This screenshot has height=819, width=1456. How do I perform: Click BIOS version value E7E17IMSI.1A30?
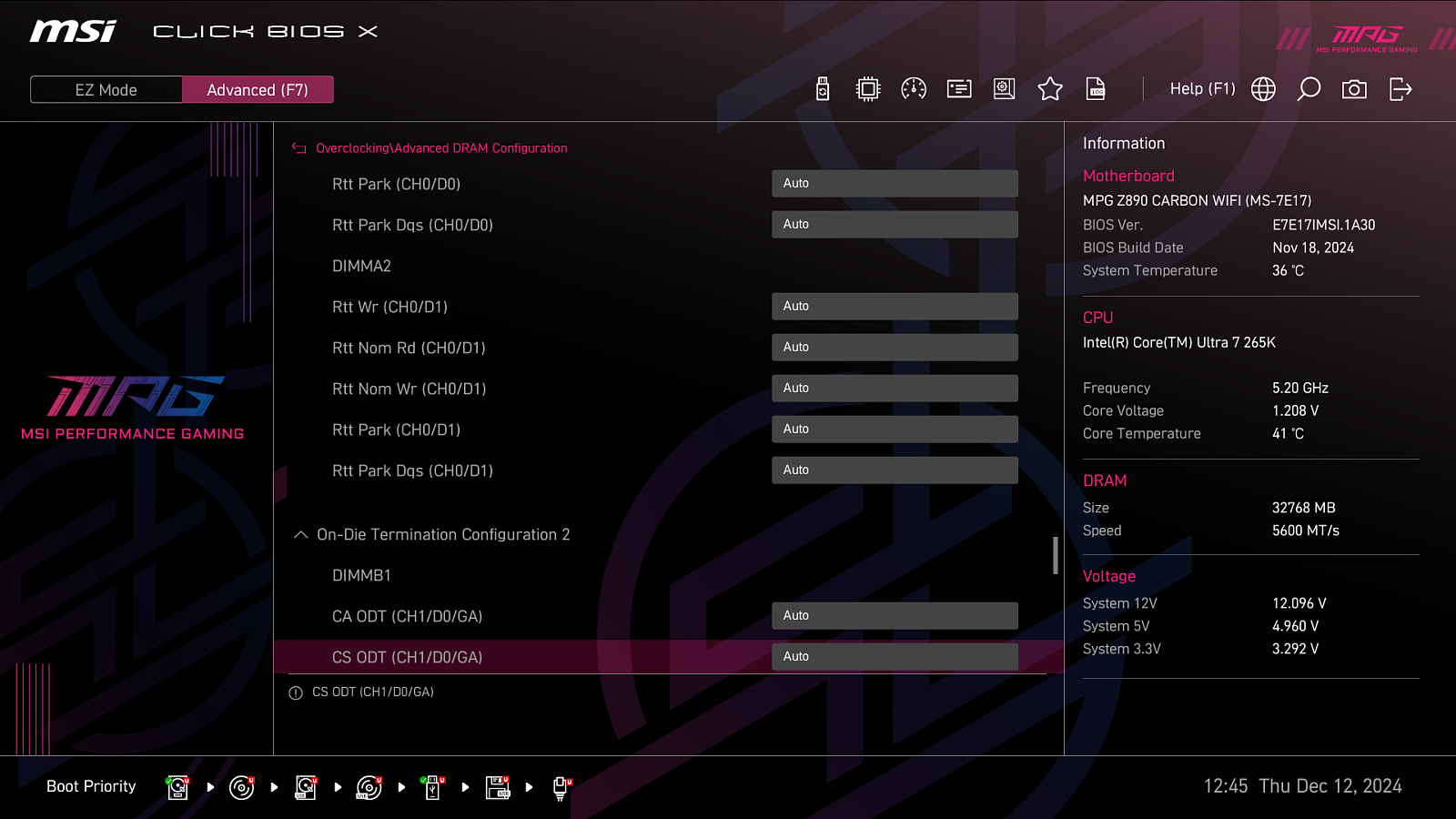pos(1324,225)
